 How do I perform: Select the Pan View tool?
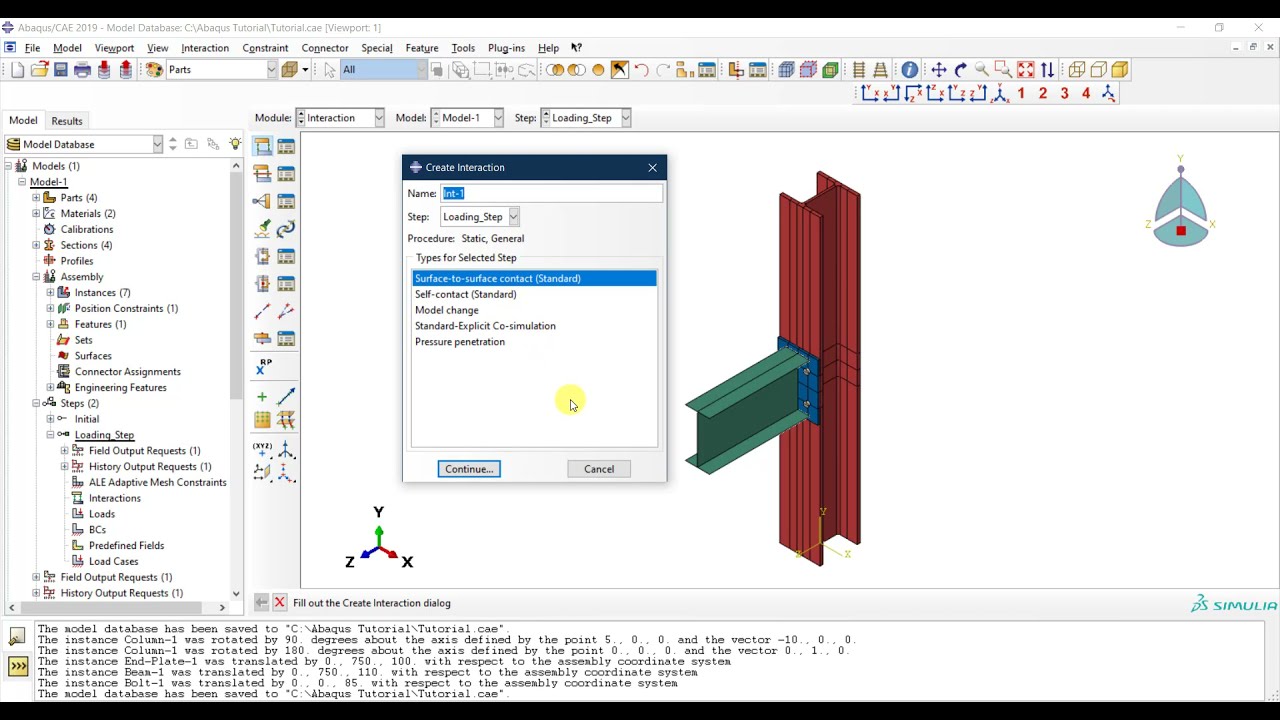pos(938,70)
